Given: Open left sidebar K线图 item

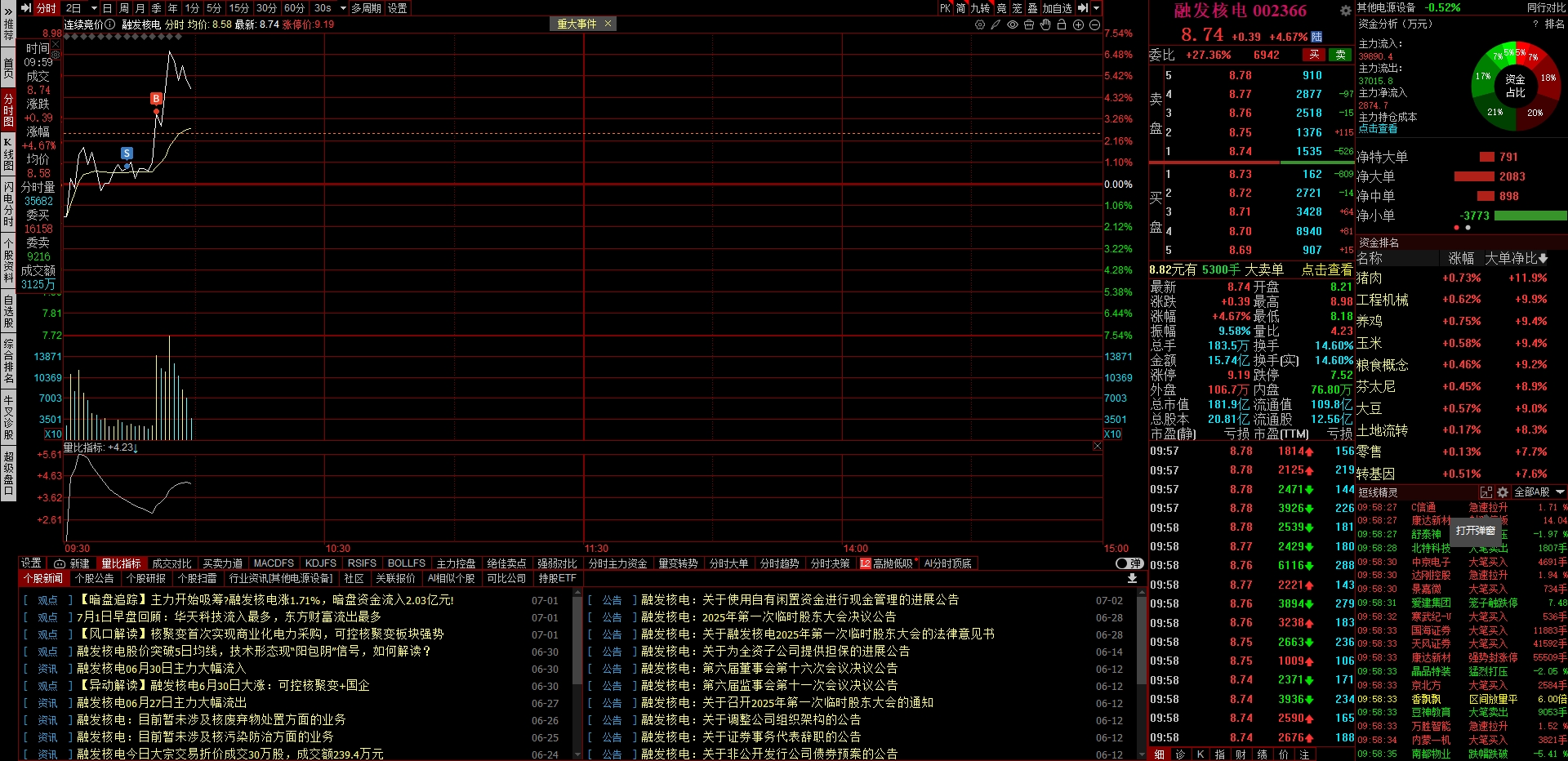Looking at the screenshot, I should point(8,154).
